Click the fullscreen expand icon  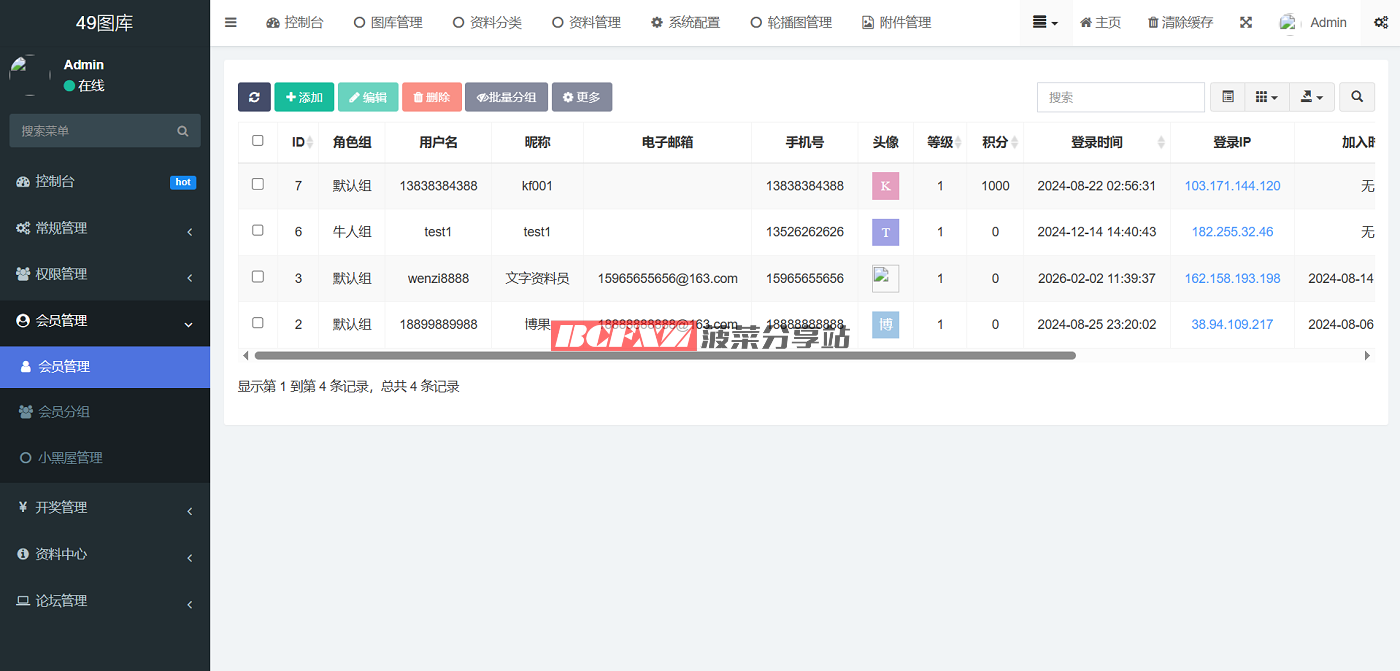click(x=1246, y=22)
